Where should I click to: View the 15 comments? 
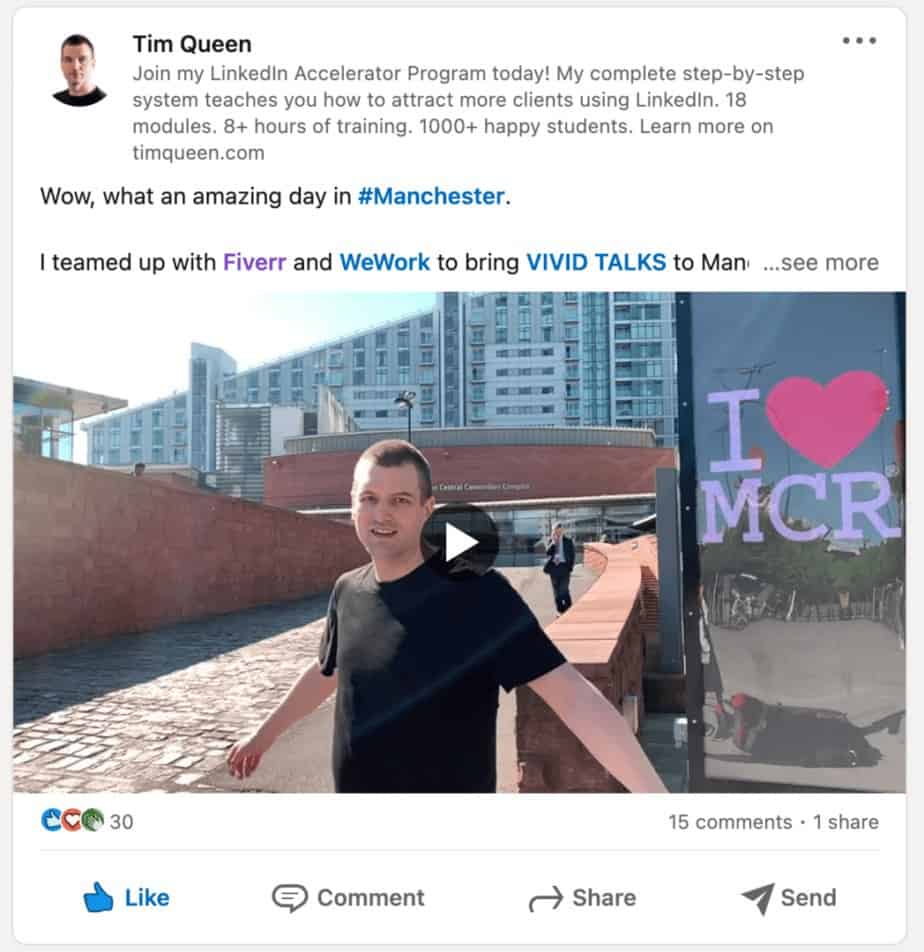[x=730, y=822]
